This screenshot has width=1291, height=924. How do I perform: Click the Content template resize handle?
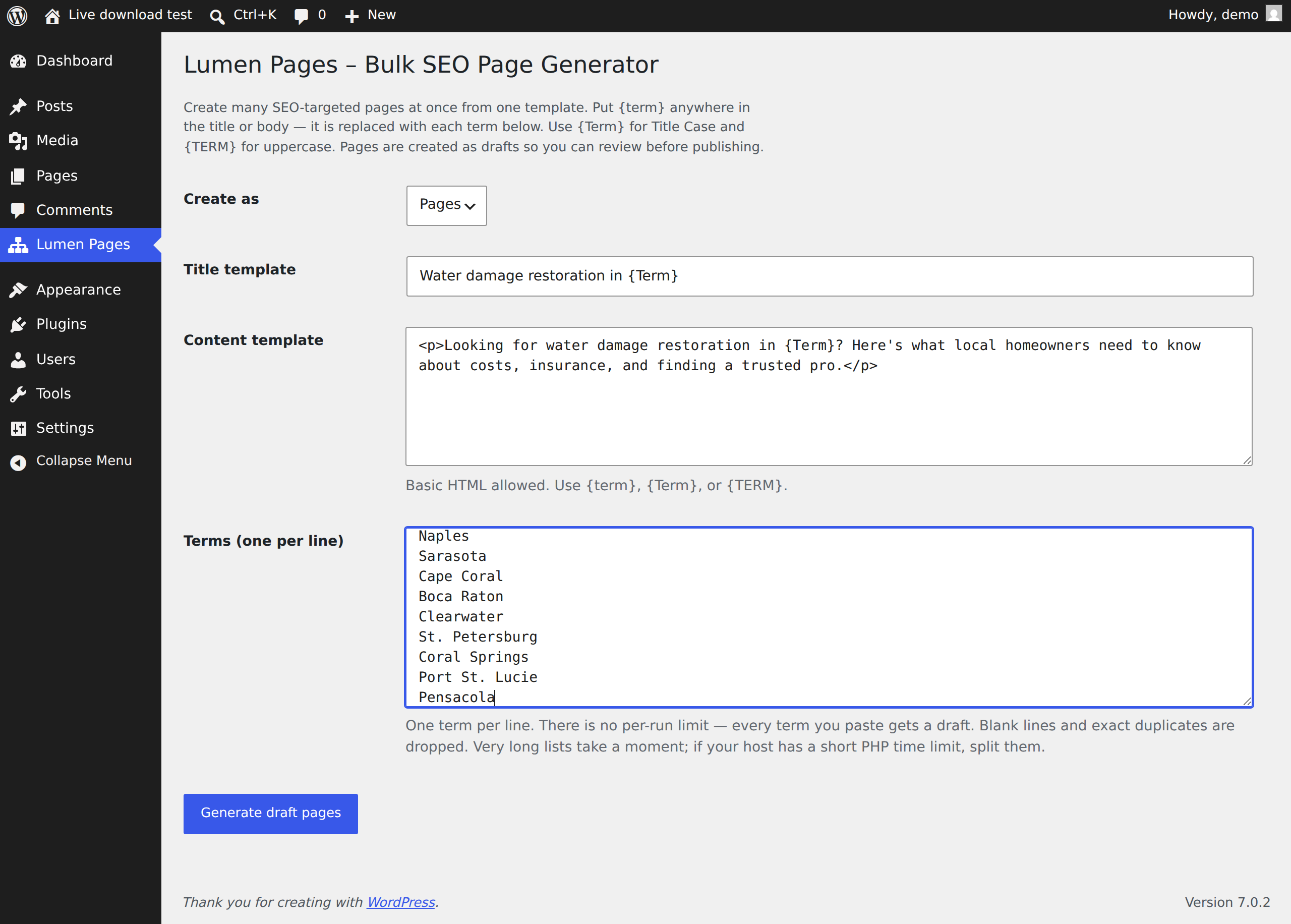1247,459
